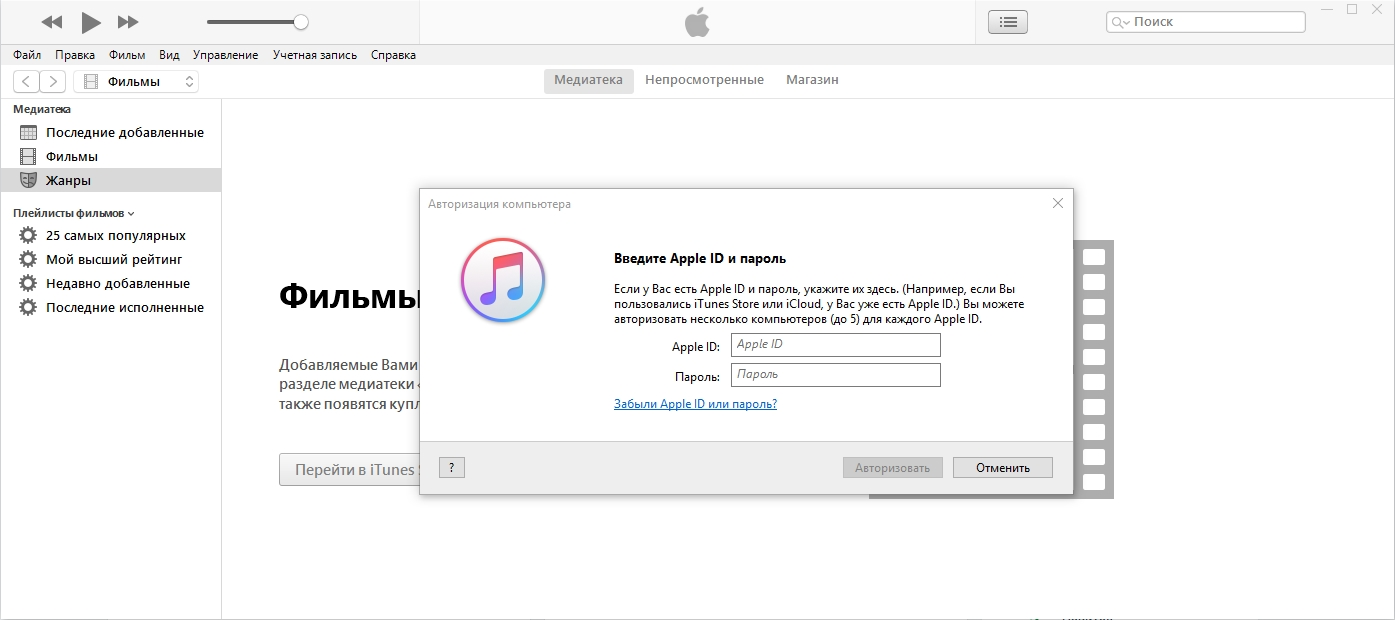This screenshot has height=620, width=1395.
Task: Select Жанры in the sidebar
Action: click(110, 180)
